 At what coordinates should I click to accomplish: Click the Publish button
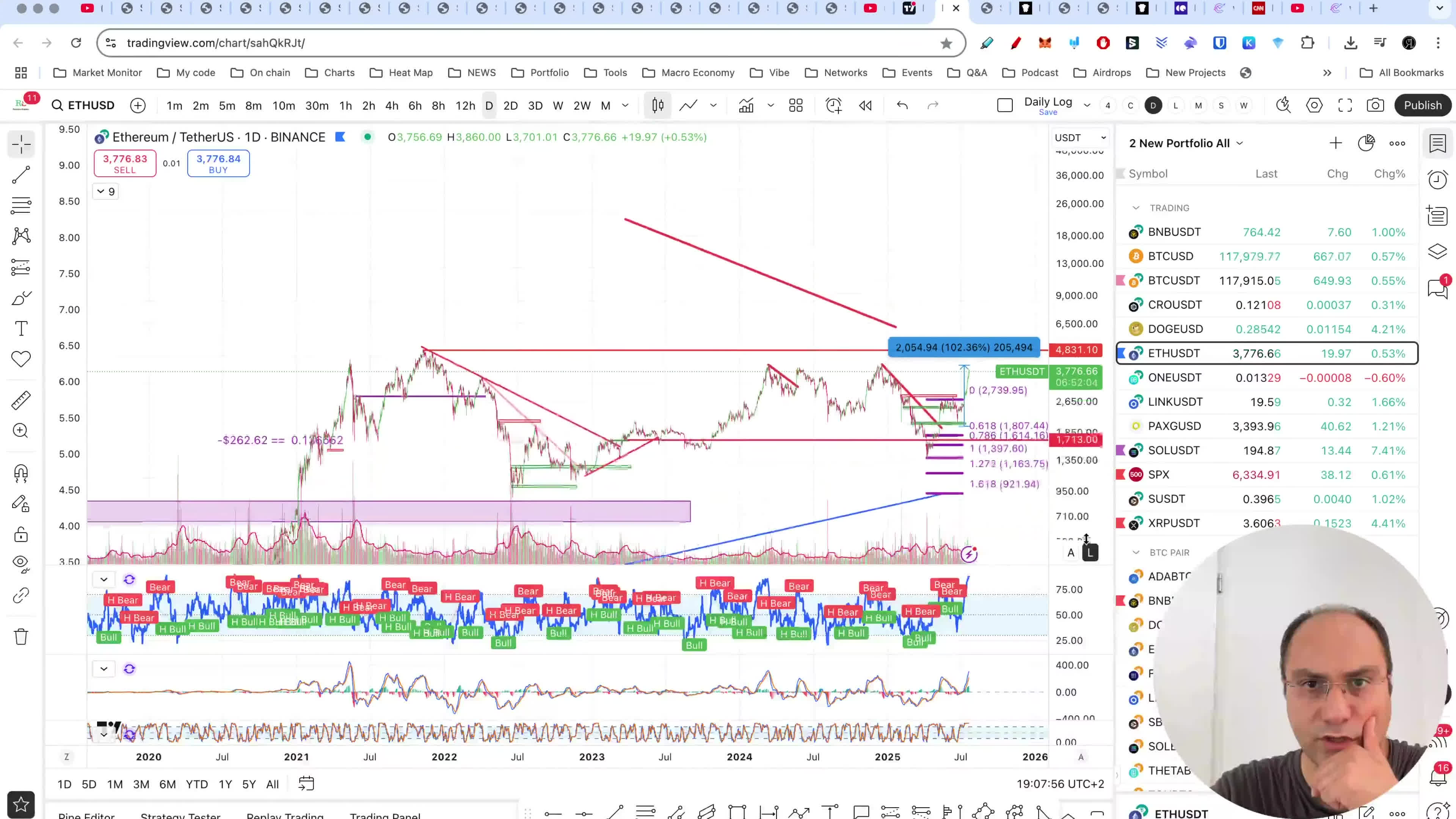[1422, 106]
